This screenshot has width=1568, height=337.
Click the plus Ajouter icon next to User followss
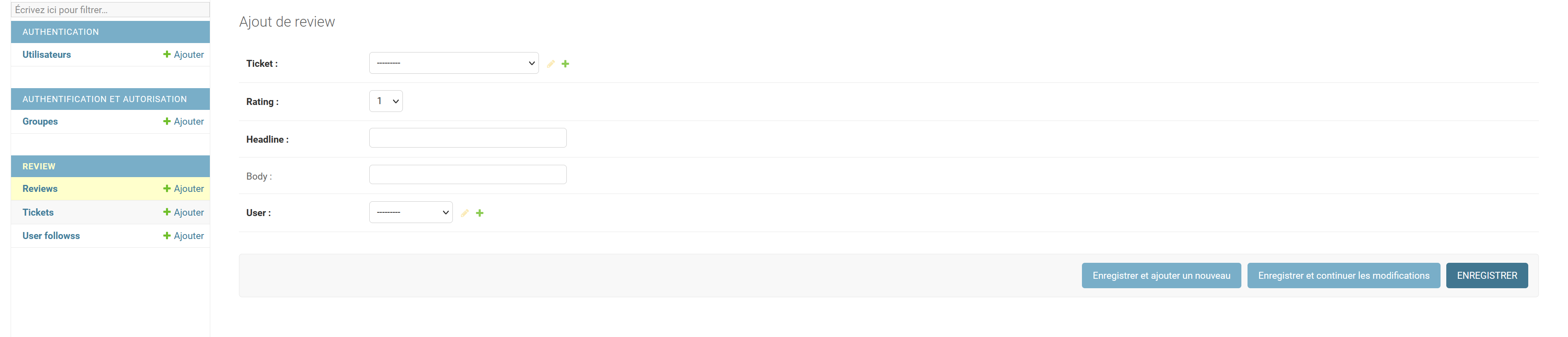[183, 235]
